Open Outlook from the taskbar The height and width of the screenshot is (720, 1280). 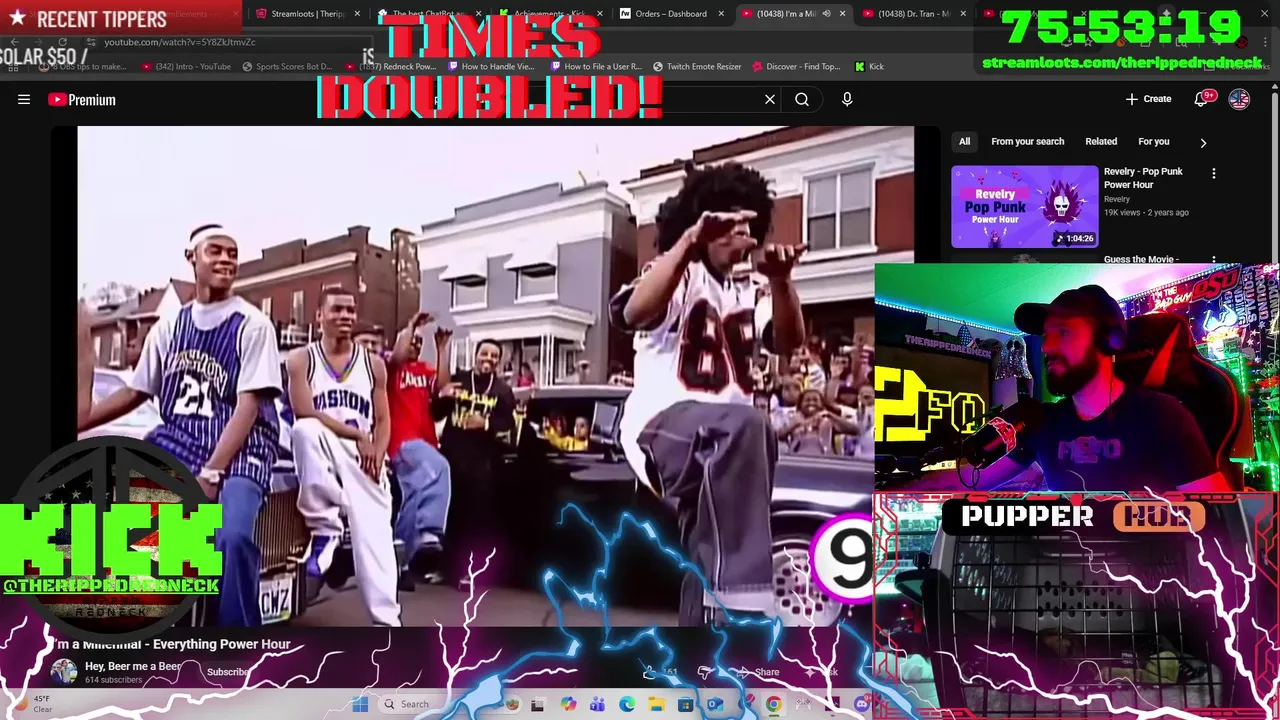click(x=715, y=704)
